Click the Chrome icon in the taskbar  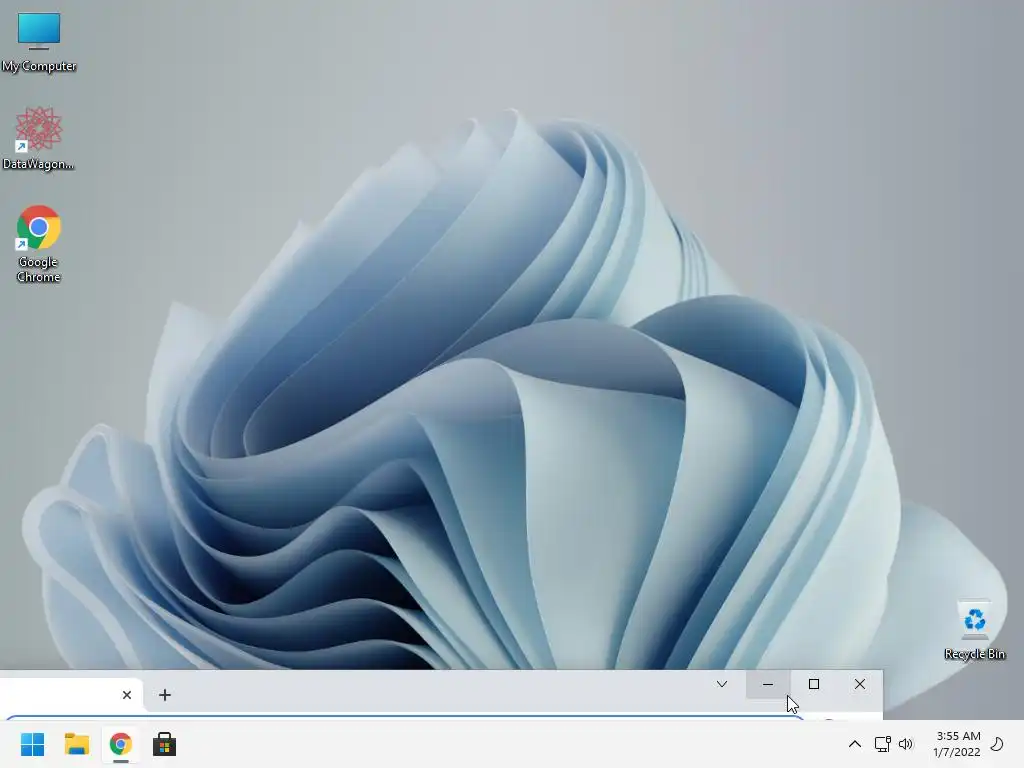(x=121, y=744)
